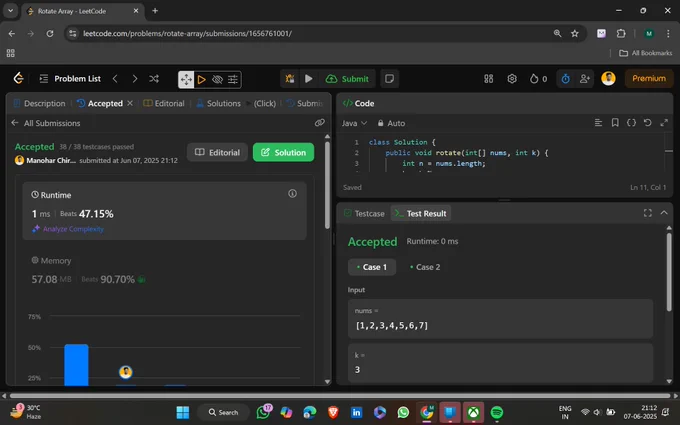Click the Premium button
Screen dimensions: 680x425
tap(649, 78)
